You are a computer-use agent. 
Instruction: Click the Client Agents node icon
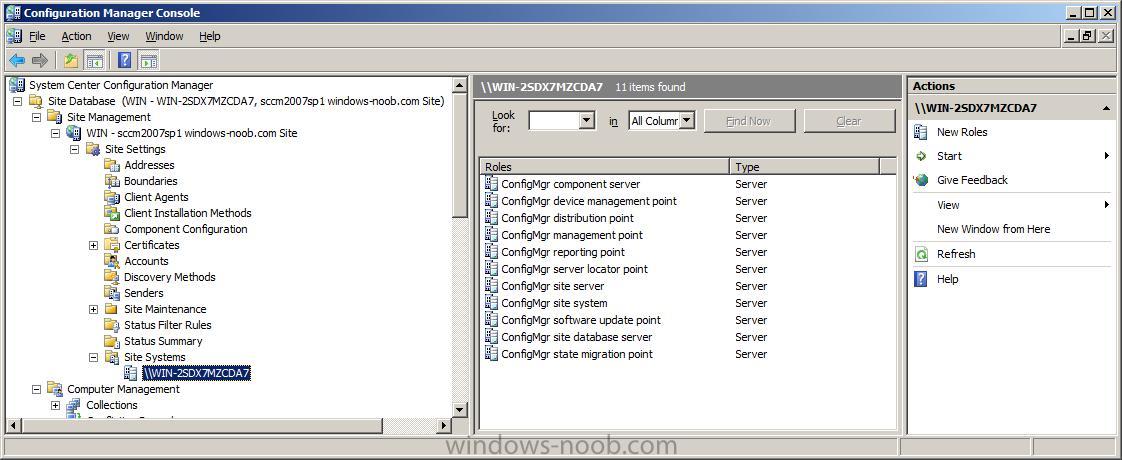tap(112, 197)
